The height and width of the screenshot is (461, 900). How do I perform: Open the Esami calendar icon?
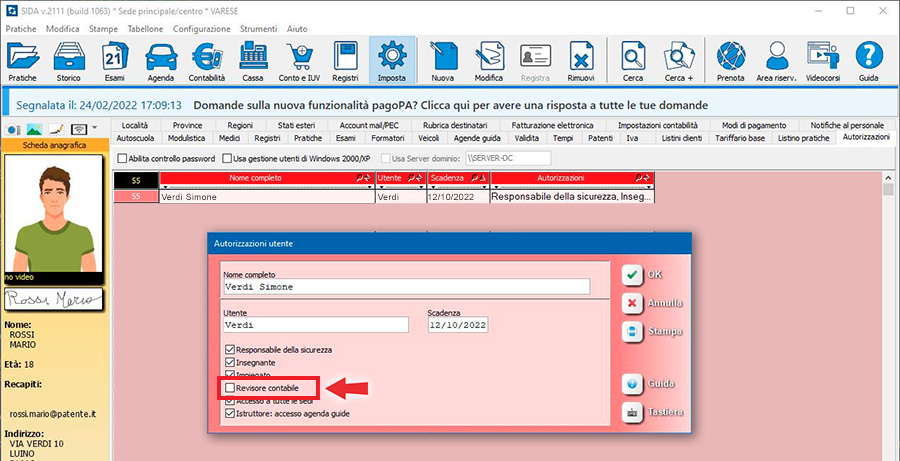pos(114,61)
